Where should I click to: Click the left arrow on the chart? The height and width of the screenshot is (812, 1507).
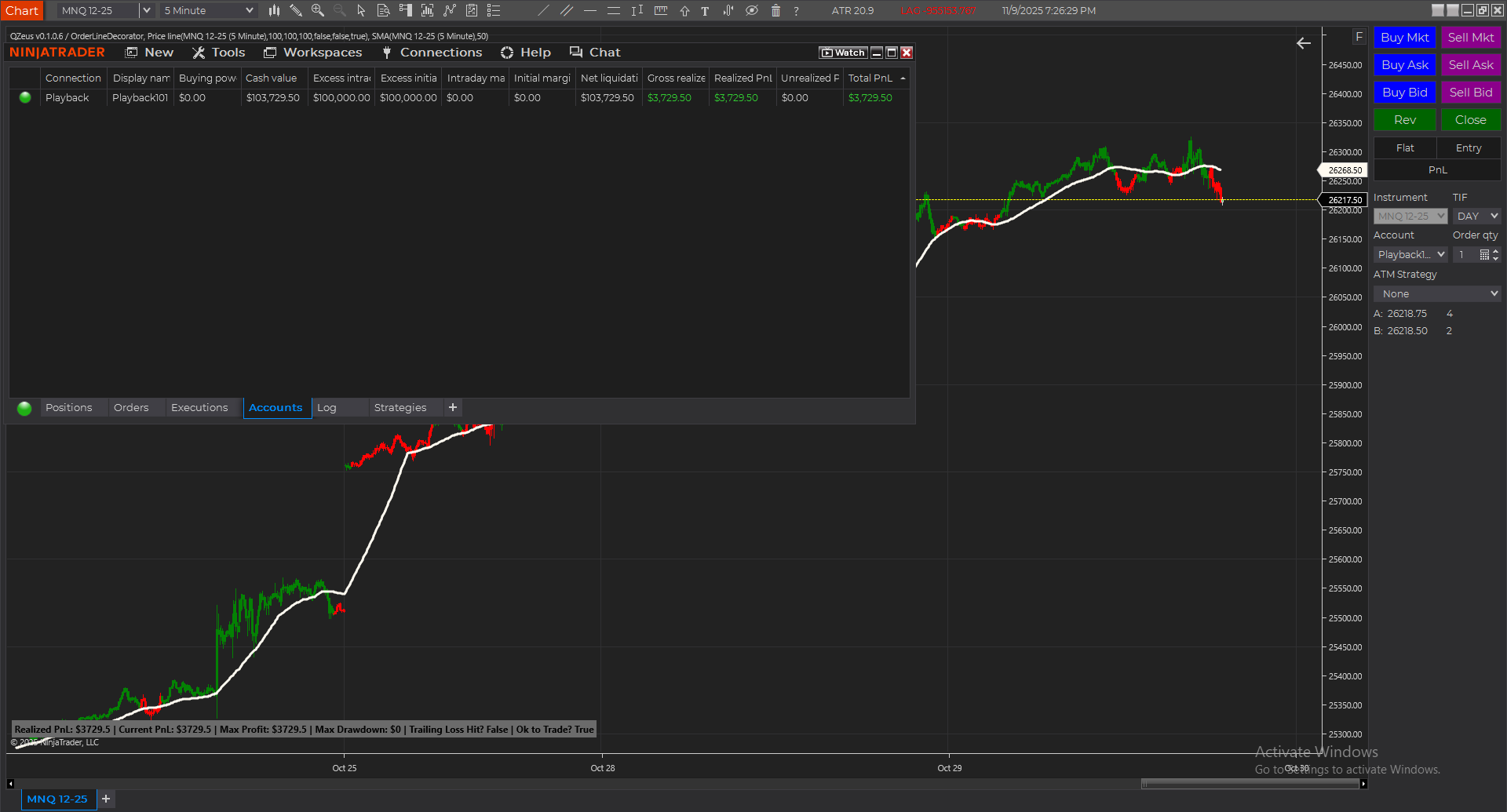(x=1304, y=43)
